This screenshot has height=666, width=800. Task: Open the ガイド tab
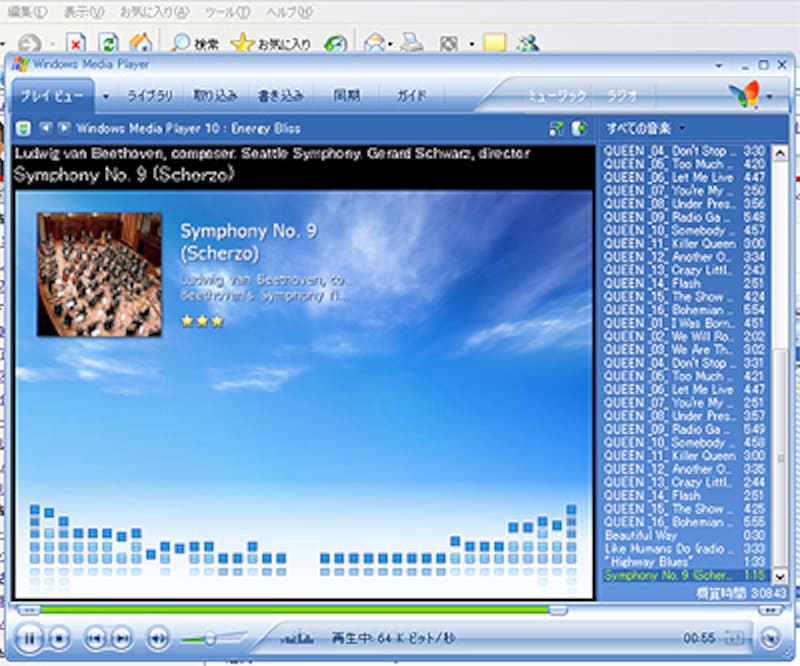(411, 95)
